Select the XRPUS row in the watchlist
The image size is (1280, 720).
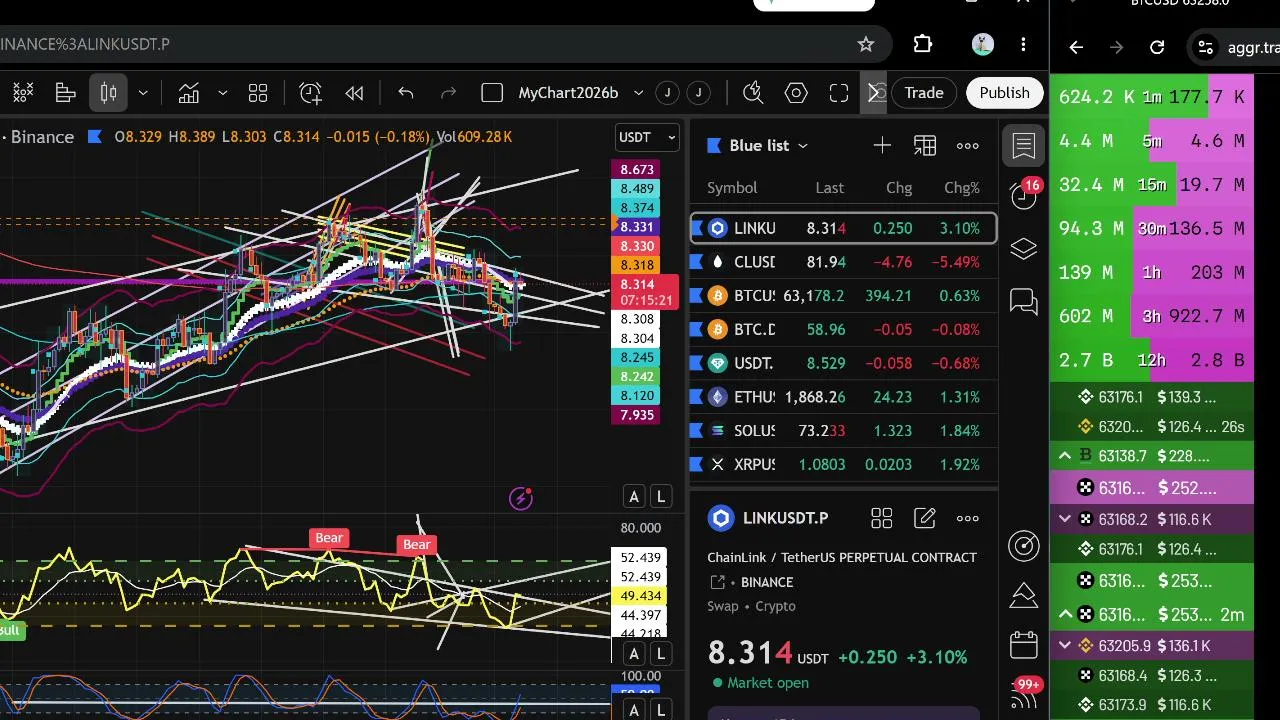[x=843, y=464]
